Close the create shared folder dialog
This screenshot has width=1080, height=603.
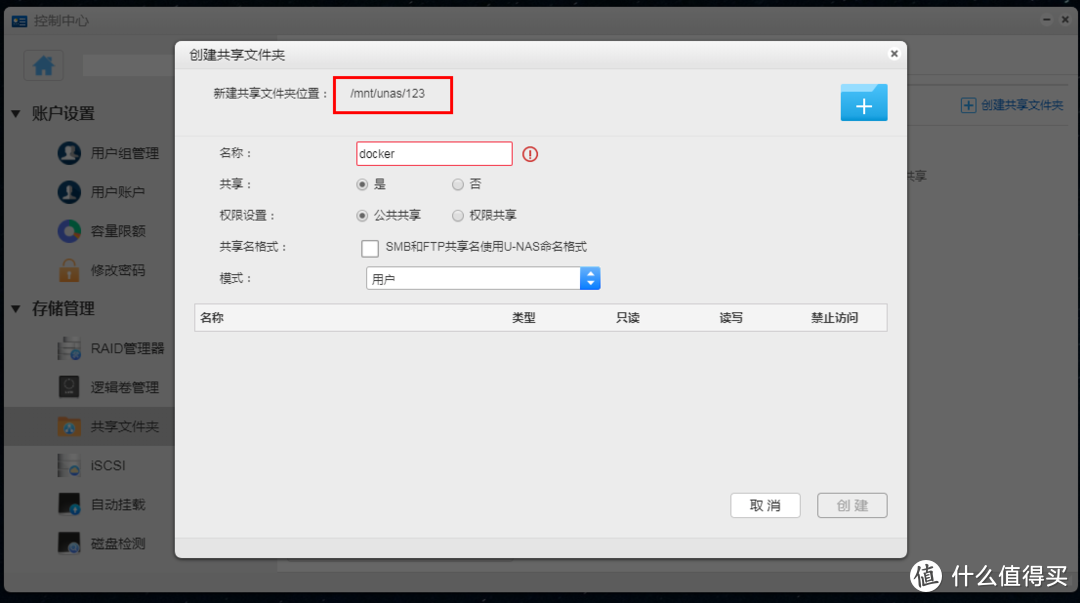coord(894,54)
